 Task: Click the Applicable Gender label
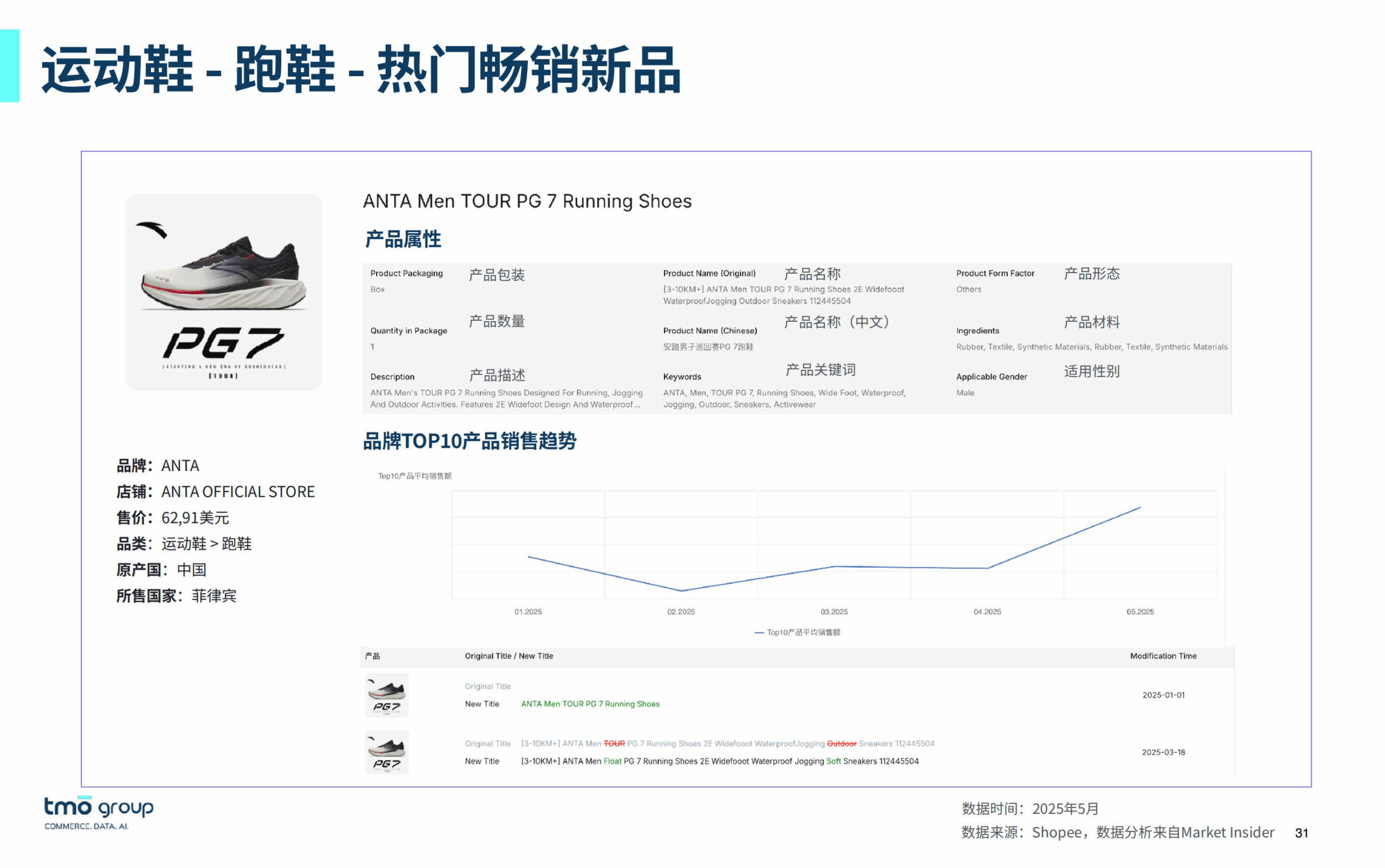[x=992, y=376]
